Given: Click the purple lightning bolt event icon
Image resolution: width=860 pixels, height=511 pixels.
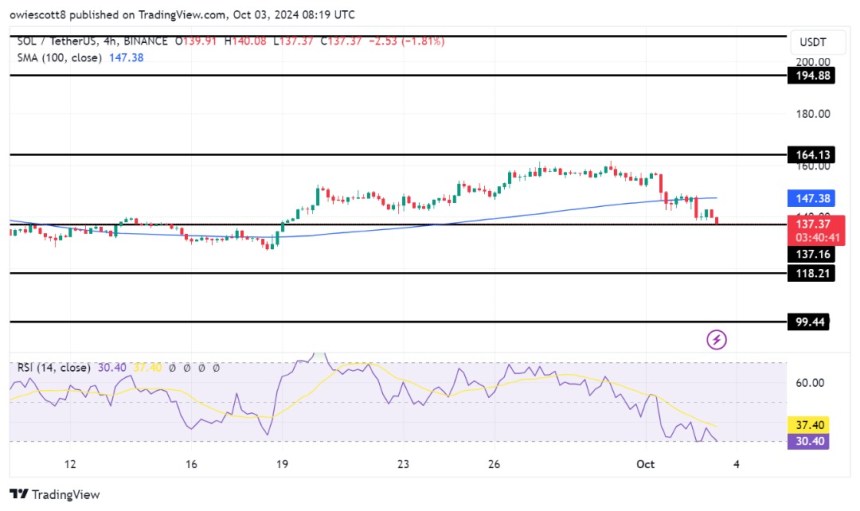Looking at the screenshot, I should point(716,340).
